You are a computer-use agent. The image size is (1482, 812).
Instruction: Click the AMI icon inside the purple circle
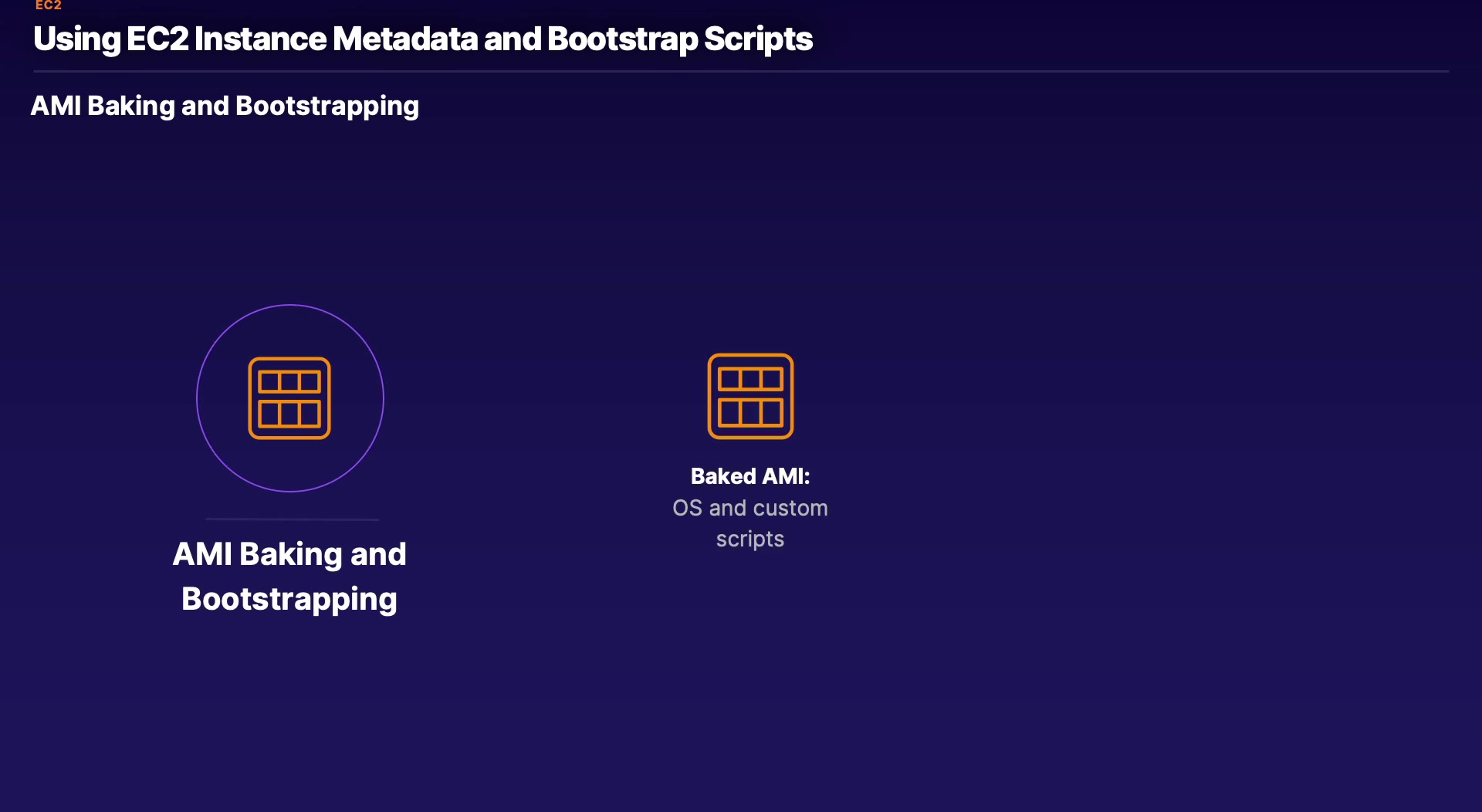click(x=289, y=398)
